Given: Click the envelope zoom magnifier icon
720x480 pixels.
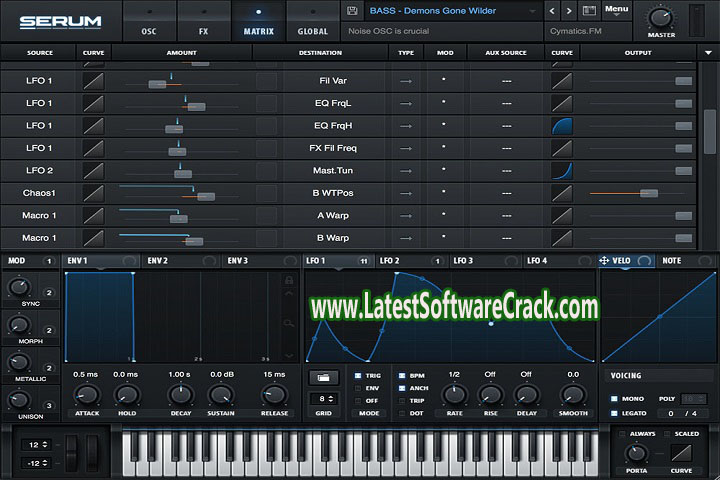Looking at the screenshot, I should [x=289, y=324].
